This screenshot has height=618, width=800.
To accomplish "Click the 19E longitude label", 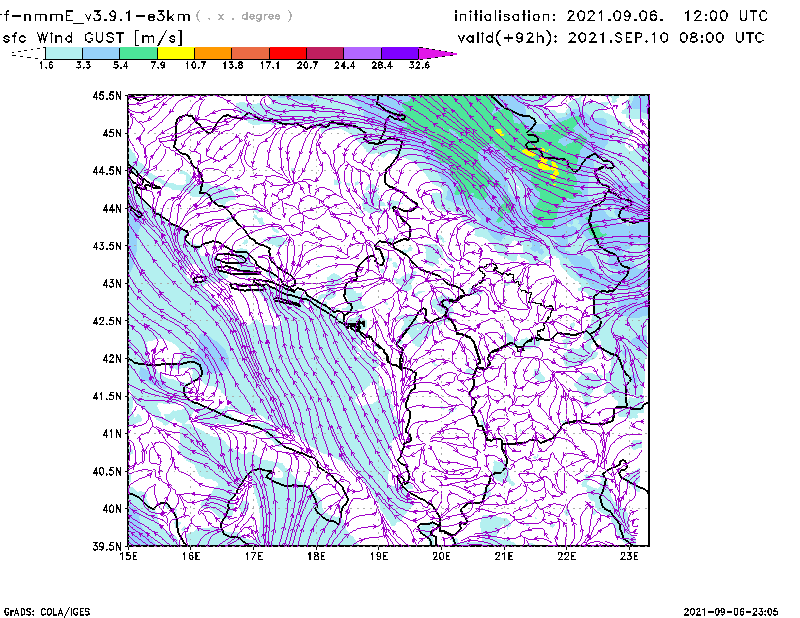I will pyautogui.click(x=379, y=556).
